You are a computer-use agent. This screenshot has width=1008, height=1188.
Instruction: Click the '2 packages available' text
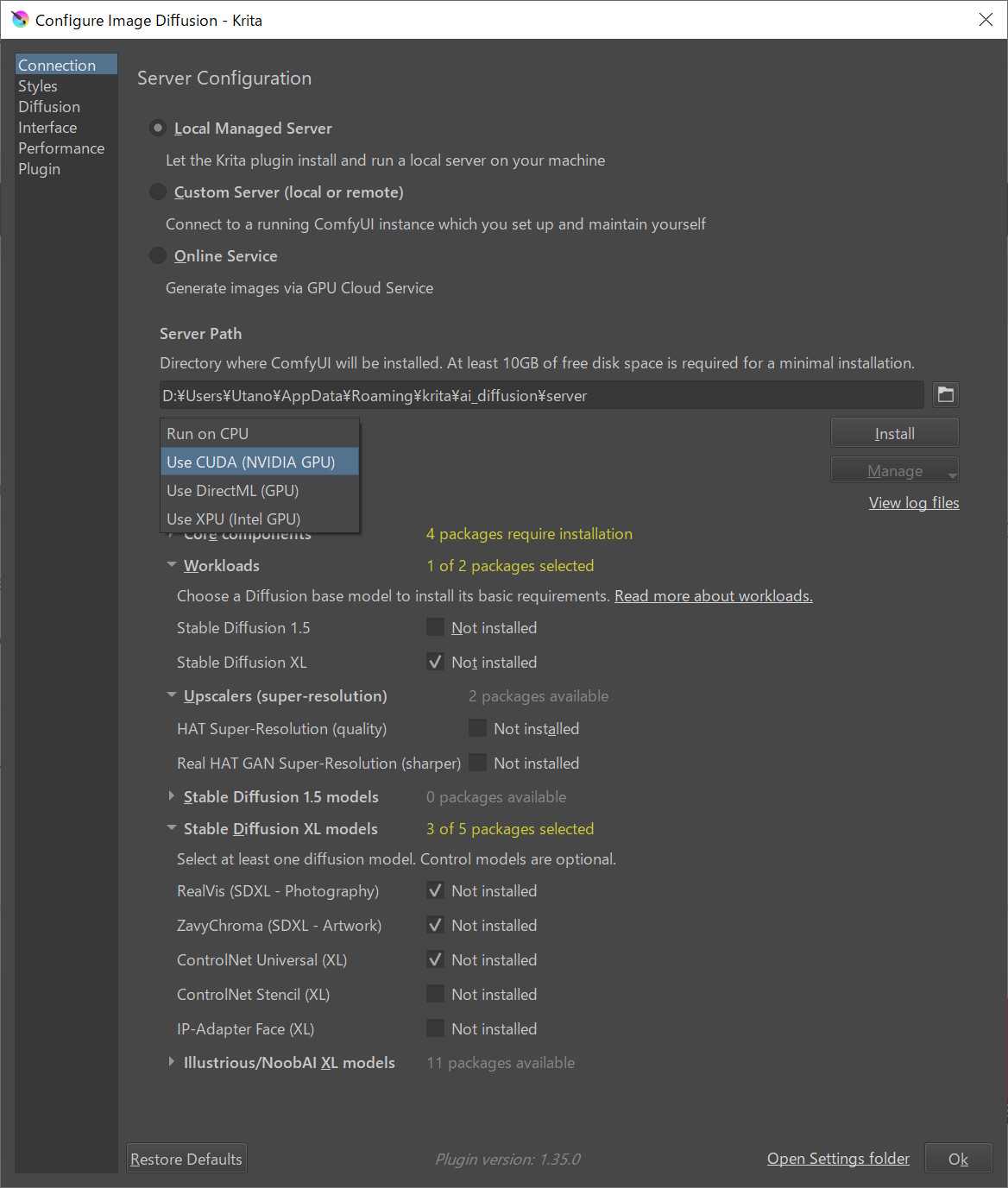point(539,696)
